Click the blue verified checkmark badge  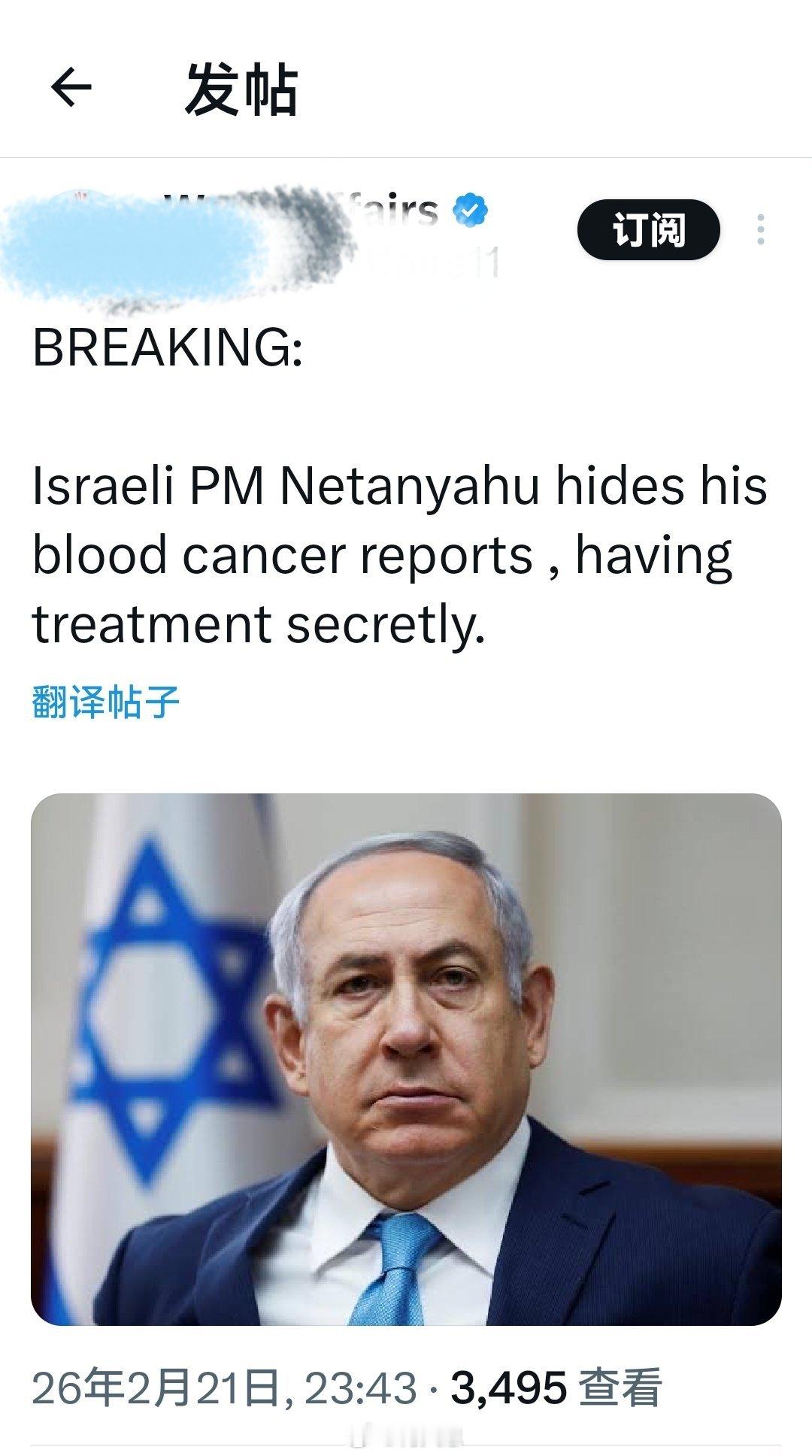click(x=471, y=211)
